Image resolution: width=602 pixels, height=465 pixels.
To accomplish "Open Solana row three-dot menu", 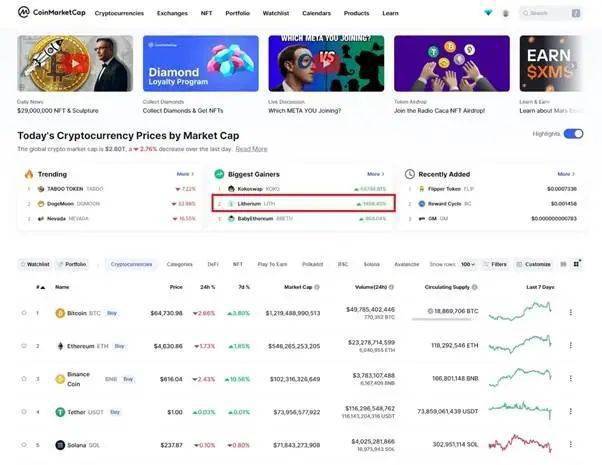I will coord(571,444).
